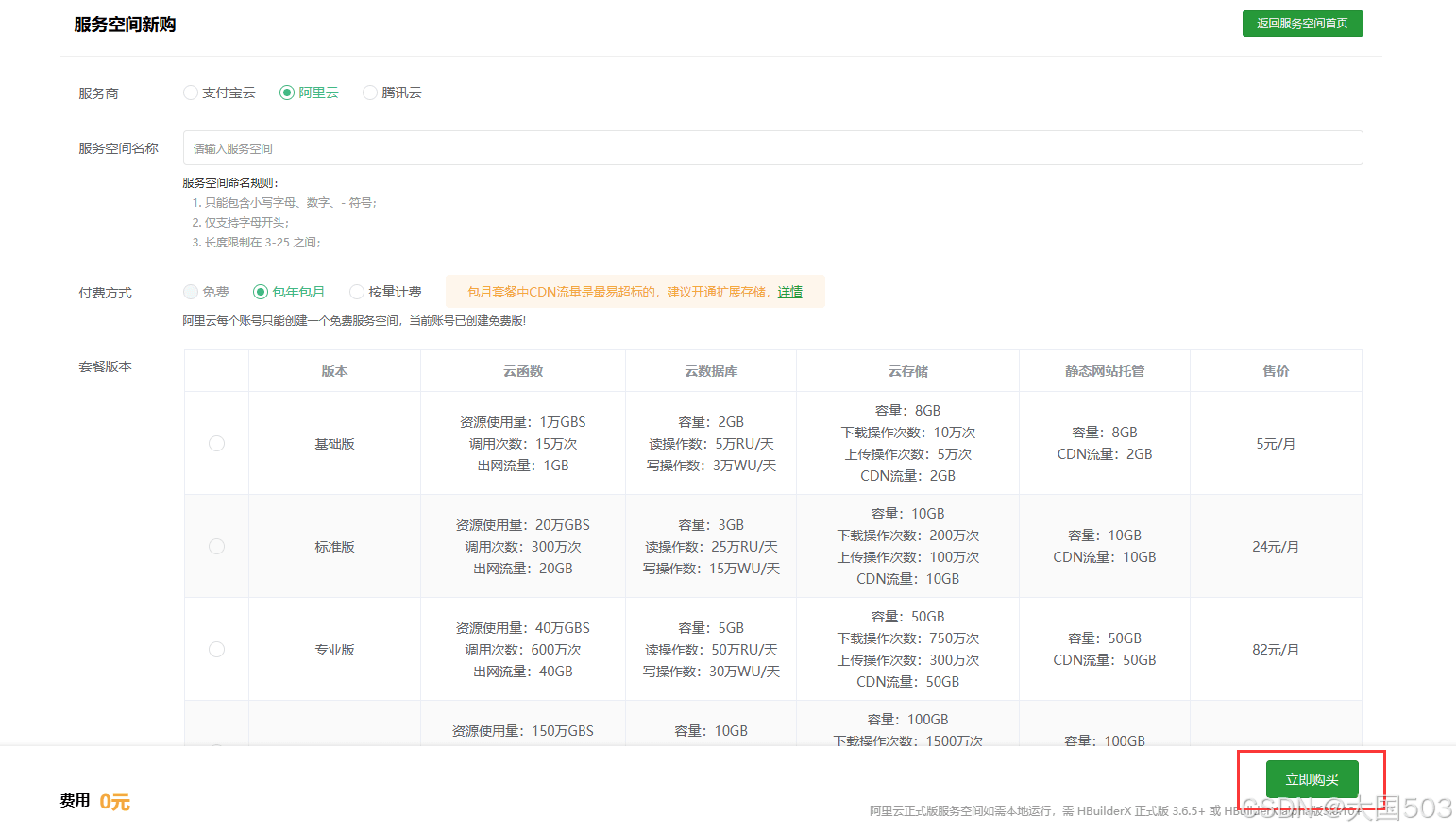Click the 云函数 column header
The height and width of the screenshot is (833, 1456).
[523, 371]
